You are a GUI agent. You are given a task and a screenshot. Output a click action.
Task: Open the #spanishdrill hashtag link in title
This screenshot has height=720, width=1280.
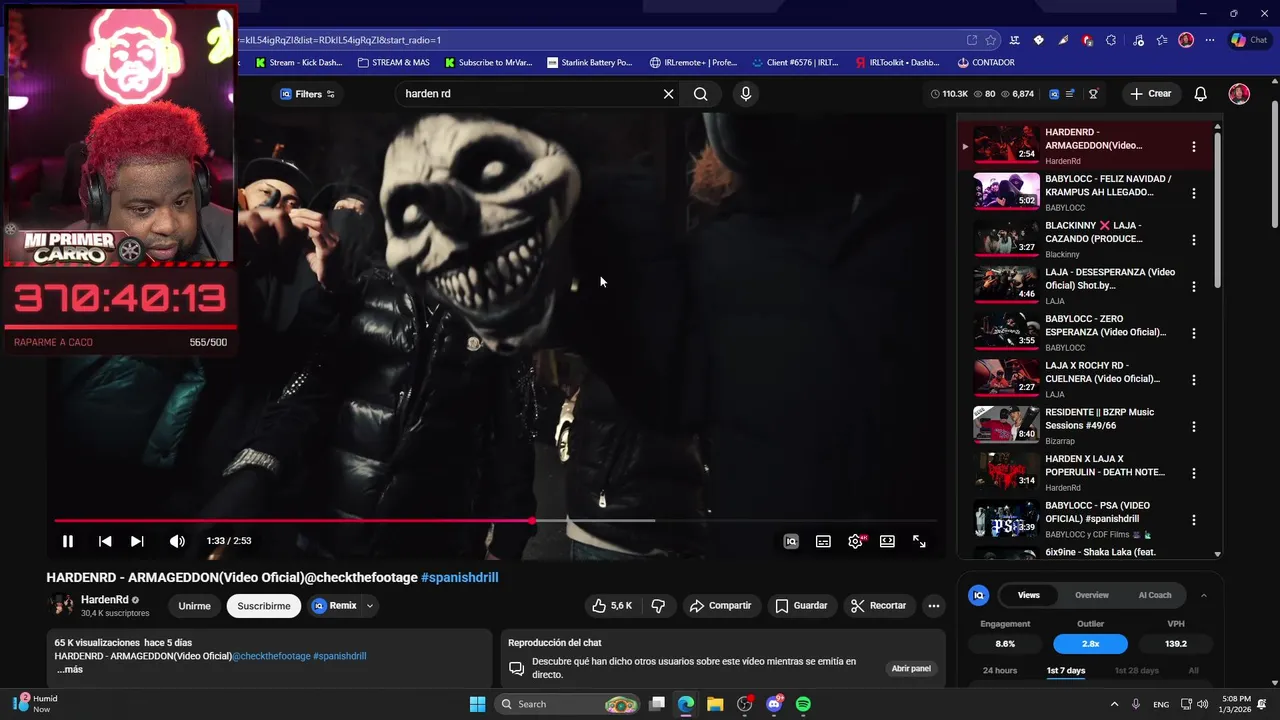click(x=459, y=577)
